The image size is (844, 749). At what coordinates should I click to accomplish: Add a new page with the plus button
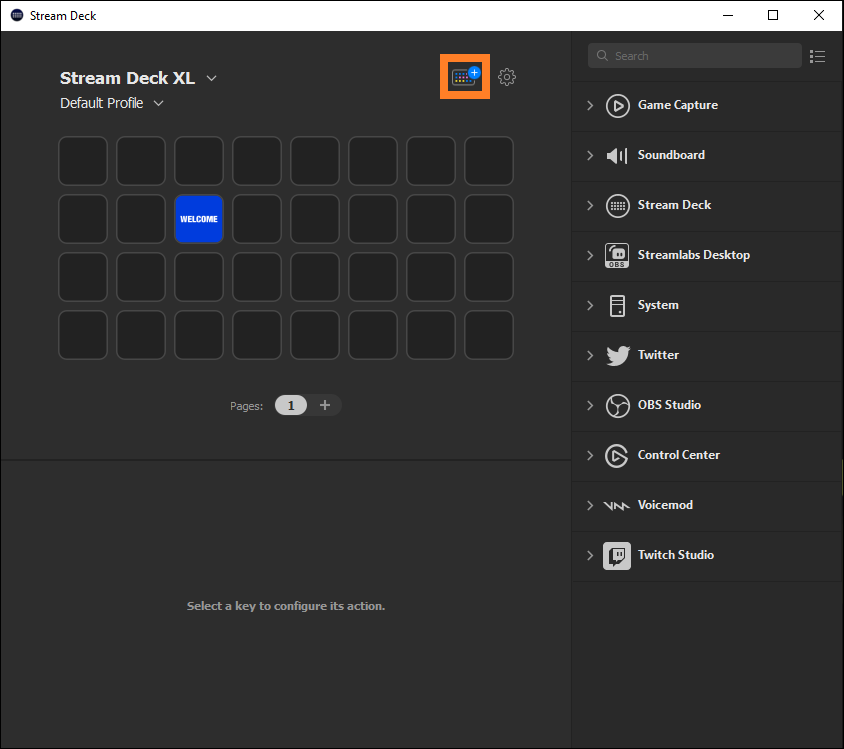pyautogui.click(x=325, y=405)
